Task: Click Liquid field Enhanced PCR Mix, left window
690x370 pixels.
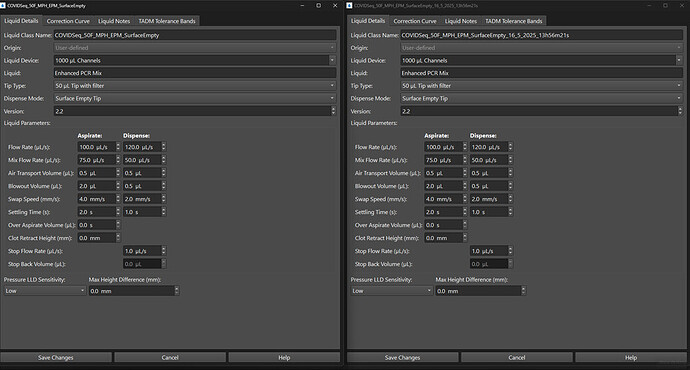Action: pos(195,73)
